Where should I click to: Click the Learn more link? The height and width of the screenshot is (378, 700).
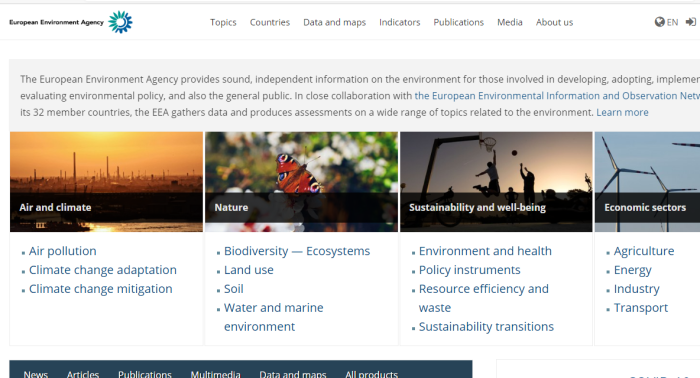622,112
